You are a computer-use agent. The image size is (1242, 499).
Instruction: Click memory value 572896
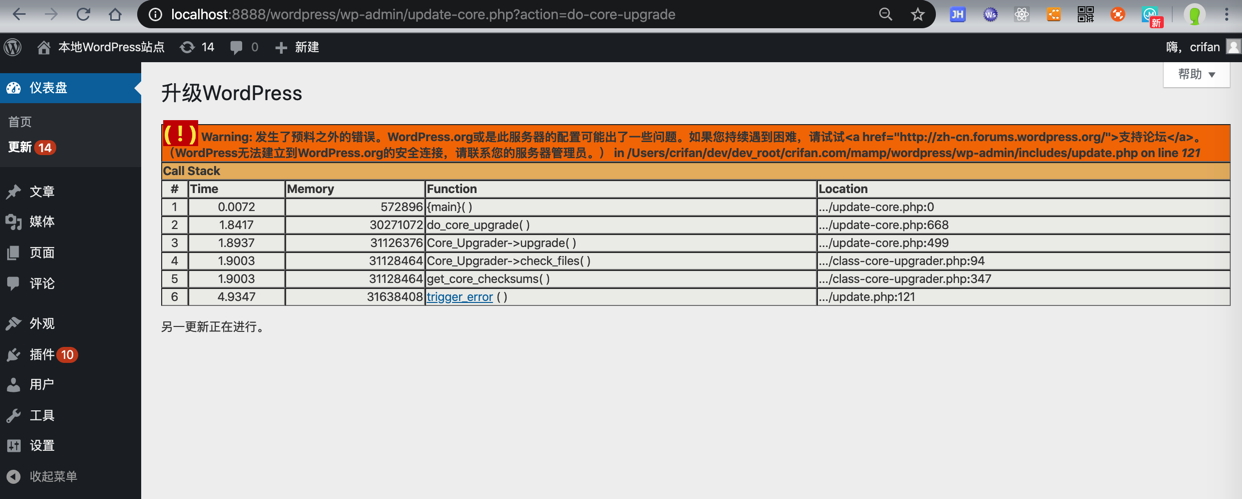click(x=401, y=207)
